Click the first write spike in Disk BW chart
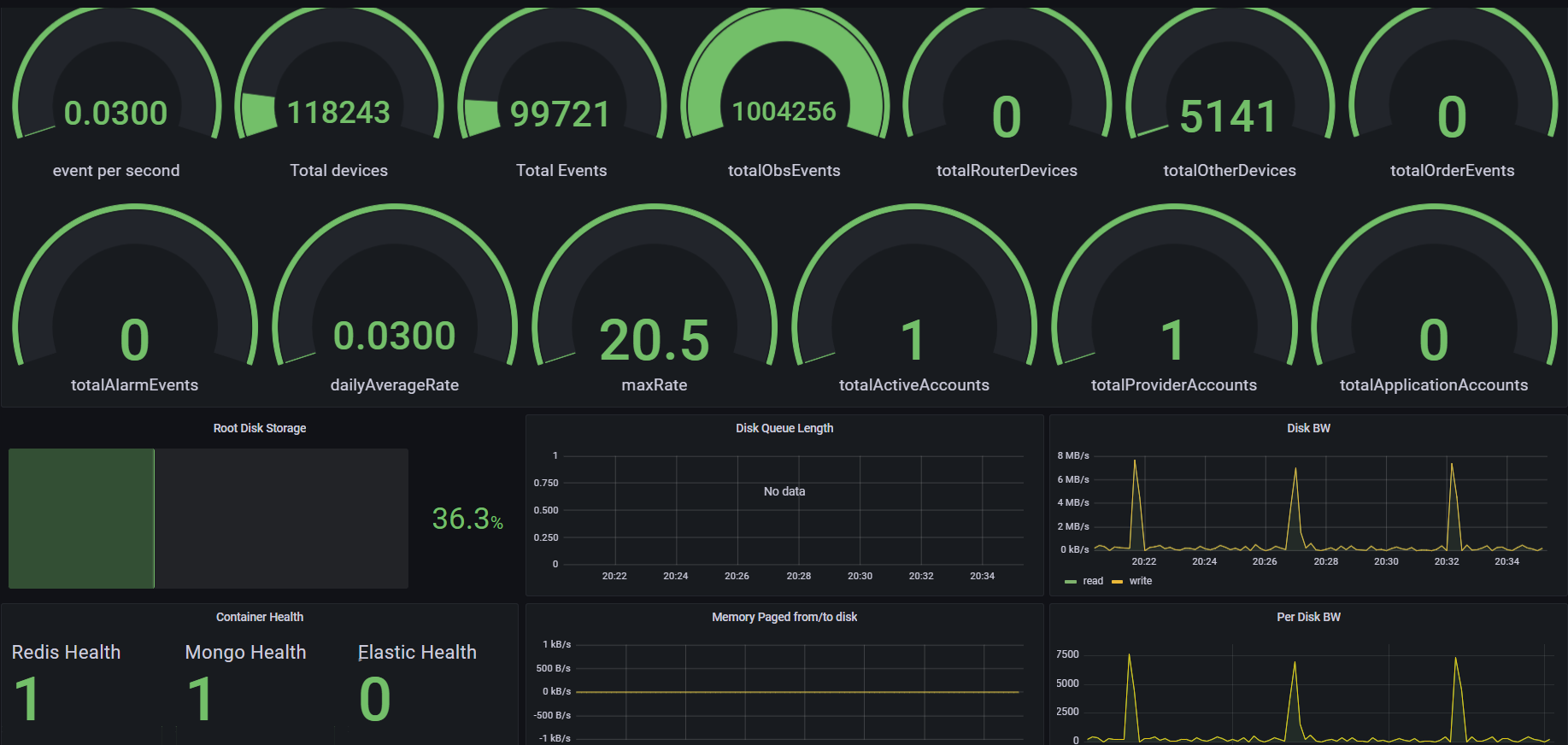1568x745 pixels. coord(1135,504)
